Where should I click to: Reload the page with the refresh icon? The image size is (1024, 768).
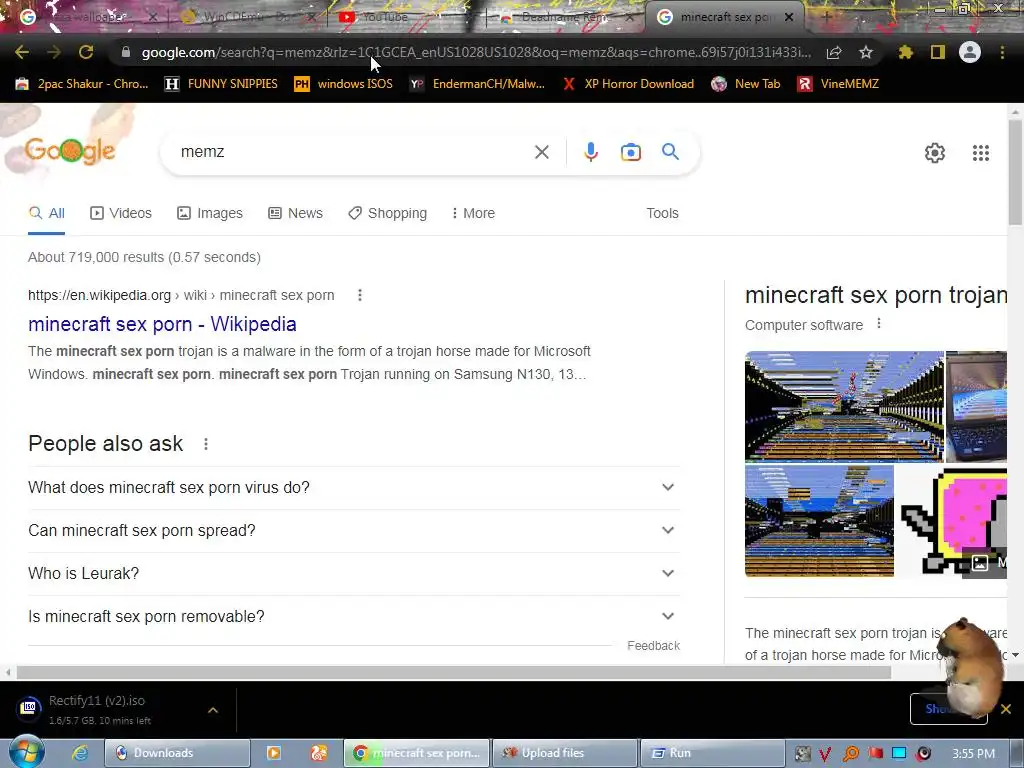pos(86,52)
